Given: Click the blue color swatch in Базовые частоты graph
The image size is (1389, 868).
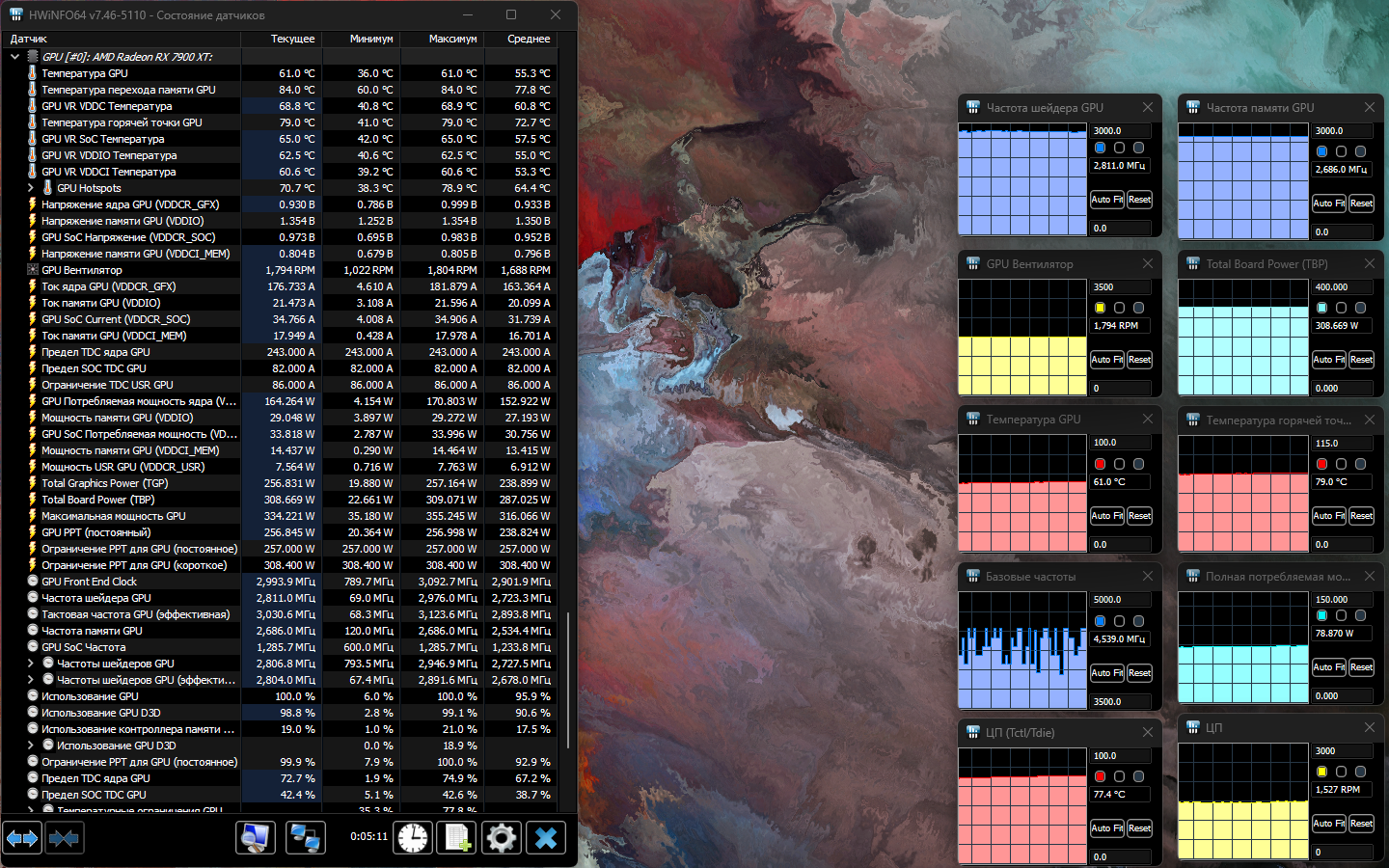Looking at the screenshot, I should pyautogui.click(x=1101, y=621).
